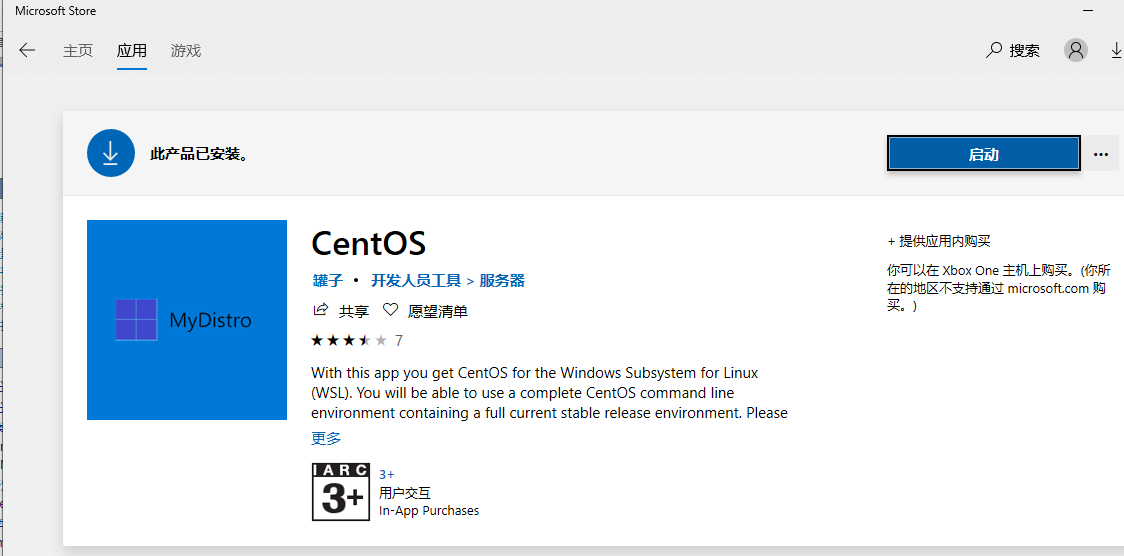This screenshot has height=556, width=1124.
Task: Toggle the 愿望清单 wishlist heart
Action: 391,311
